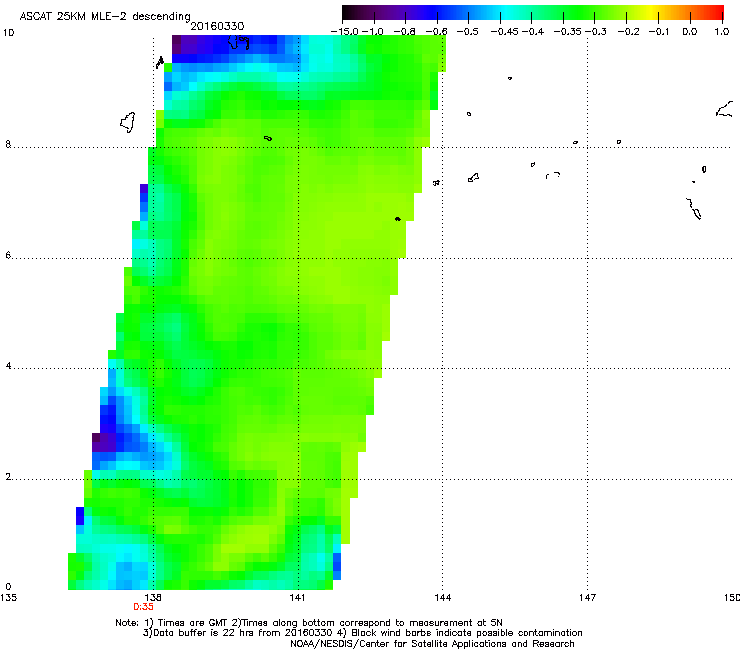
Task: Click the -0.4 color scale label
Action: (x=533, y=32)
